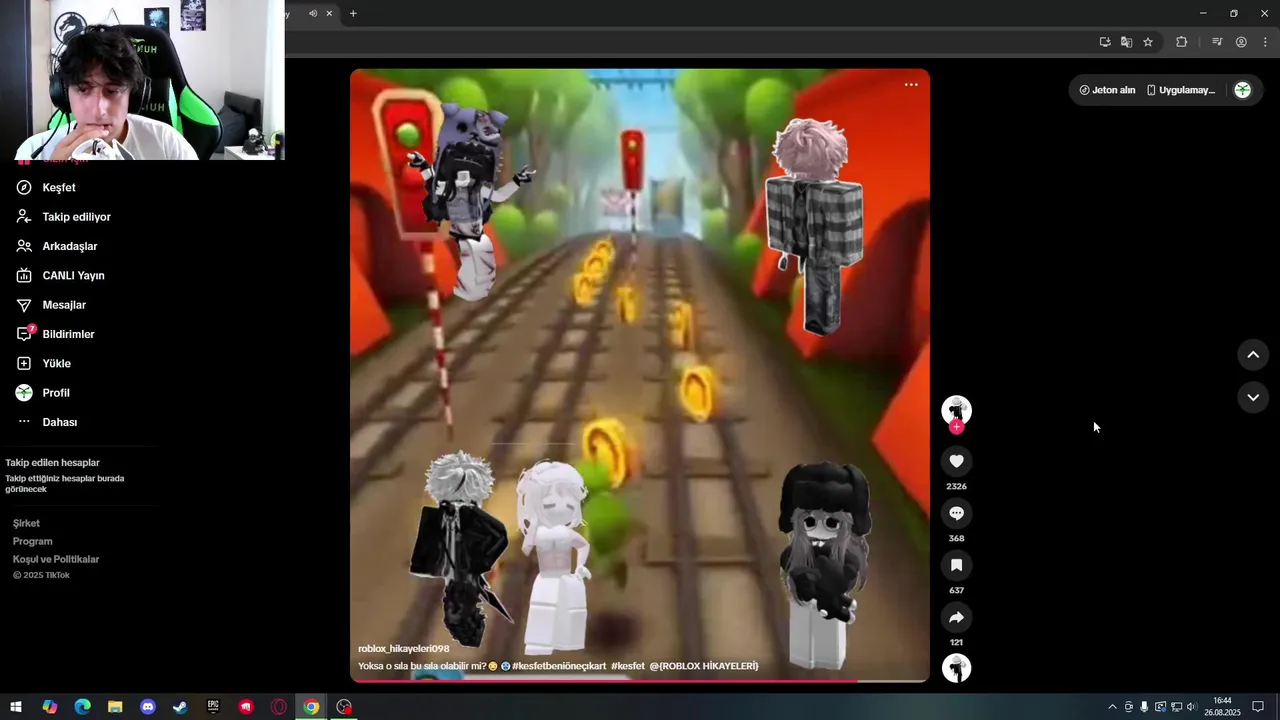Open Chrome media controls icon

(x=1217, y=42)
